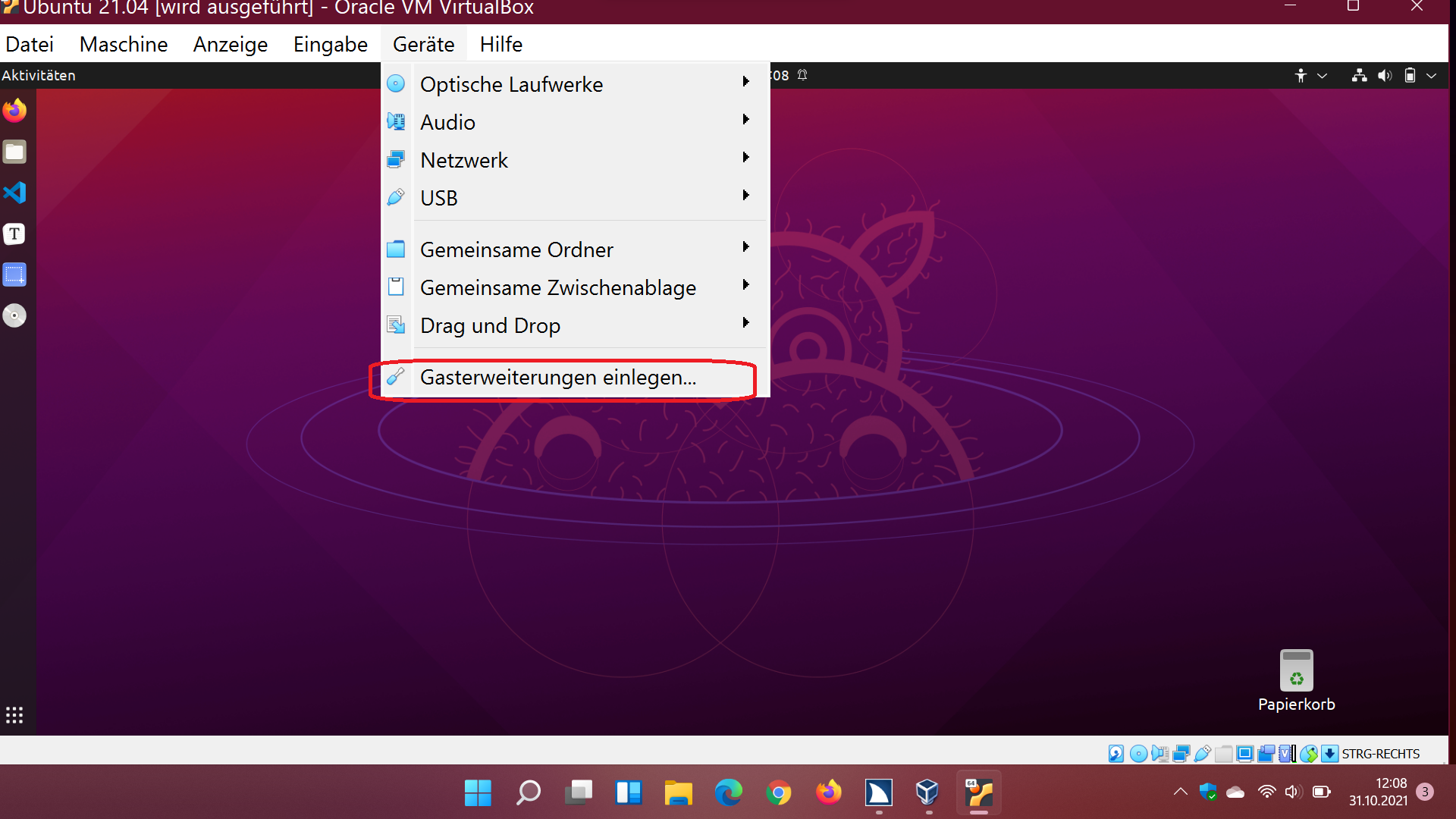
Task: Open Firefox from the Windows taskbar
Action: (829, 793)
